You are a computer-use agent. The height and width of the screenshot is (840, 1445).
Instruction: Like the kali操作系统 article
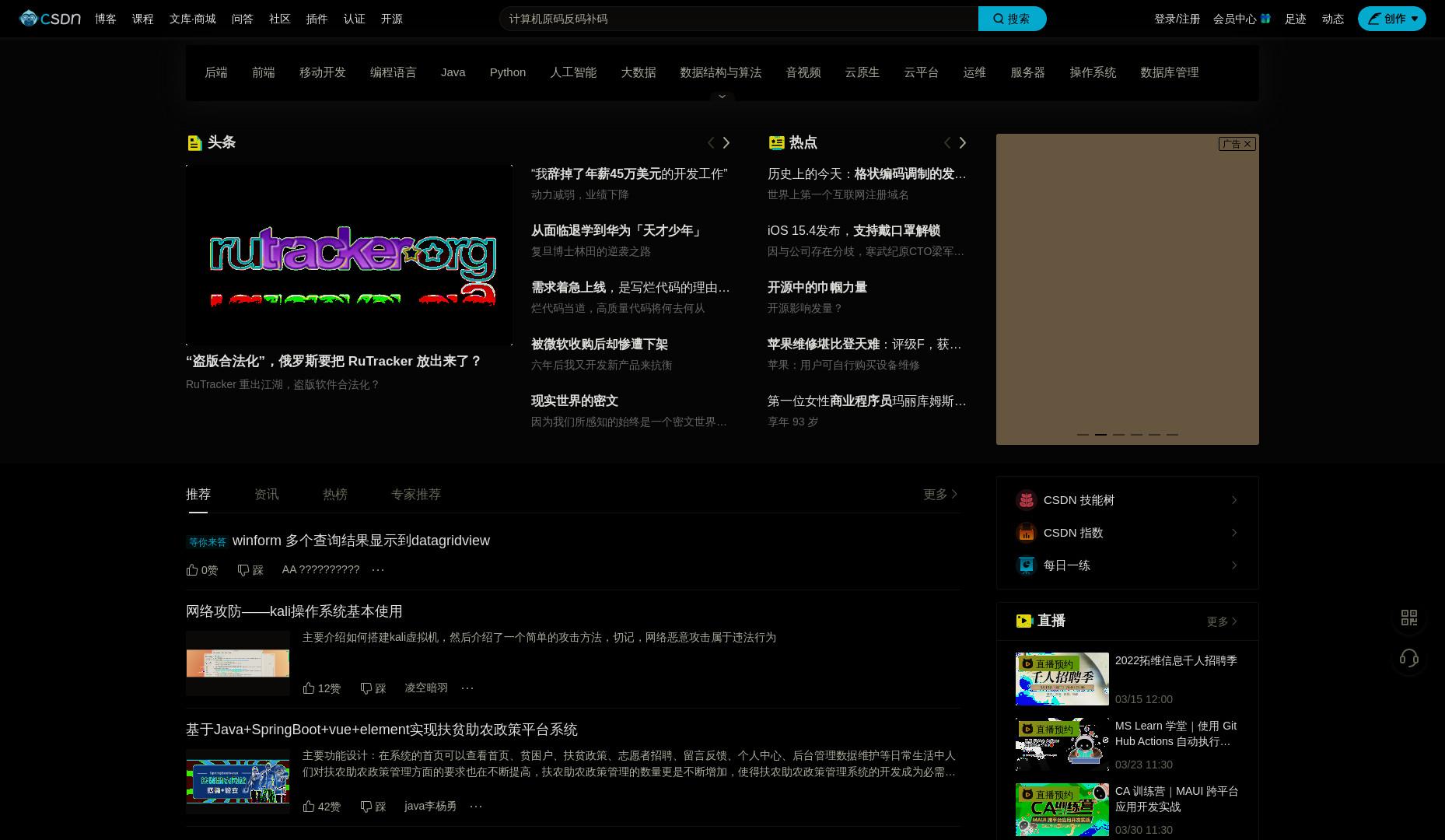(x=321, y=688)
